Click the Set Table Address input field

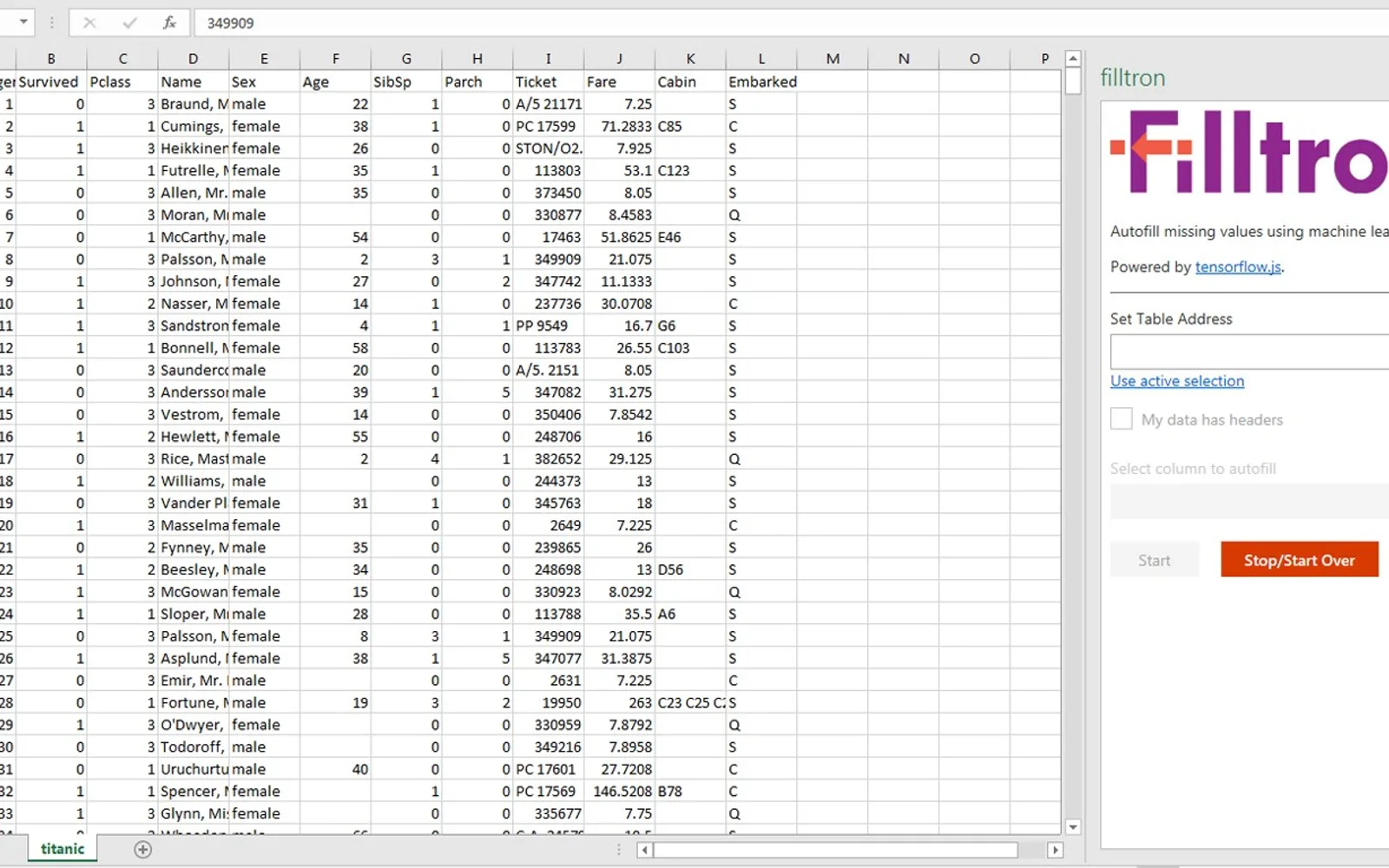[x=1249, y=352]
